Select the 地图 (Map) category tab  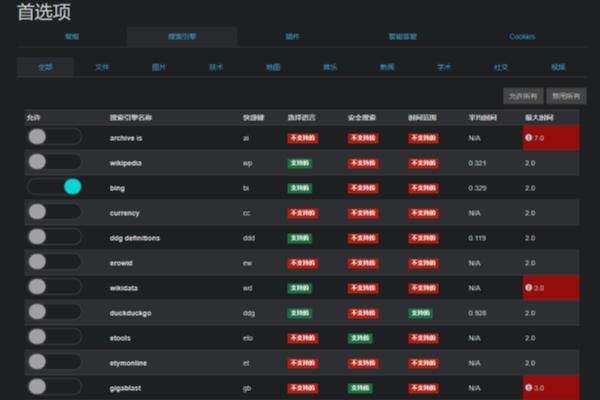point(273,67)
